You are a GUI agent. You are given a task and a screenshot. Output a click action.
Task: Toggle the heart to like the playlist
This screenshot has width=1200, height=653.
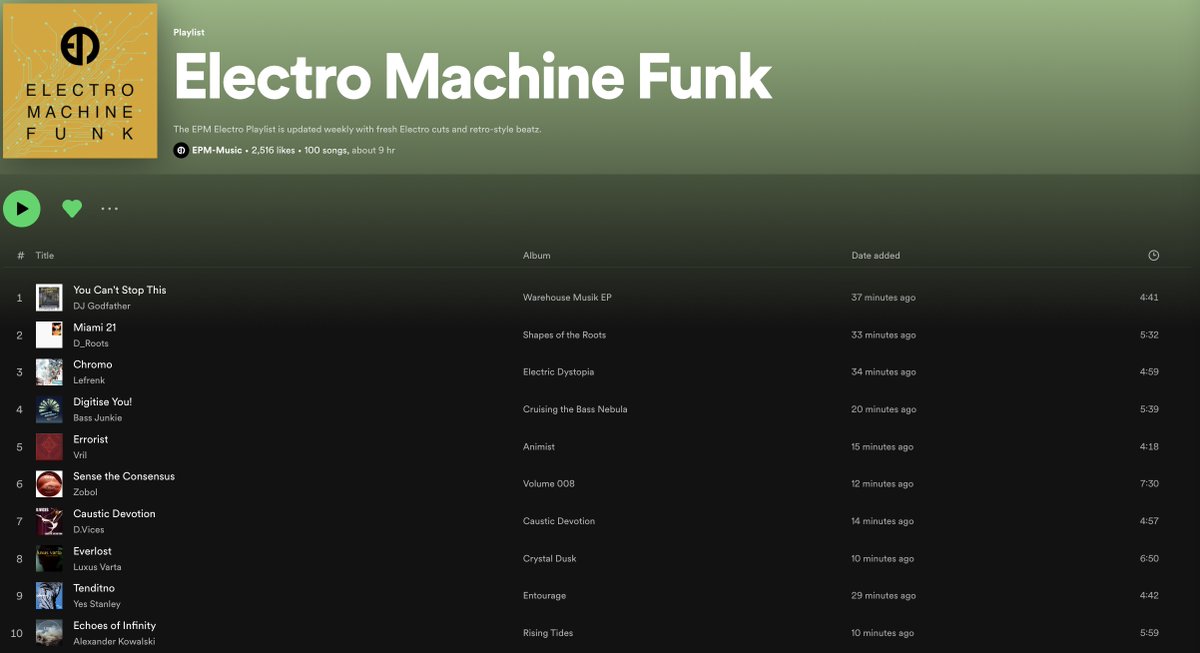[71, 208]
